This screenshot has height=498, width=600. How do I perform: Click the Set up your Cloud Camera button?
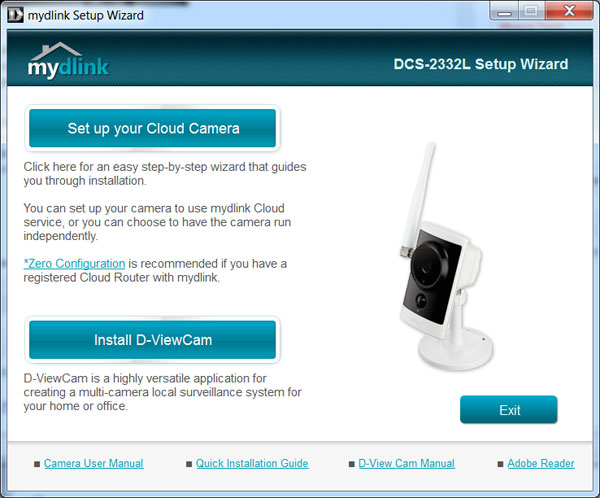pyautogui.click(x=152, y=128)
